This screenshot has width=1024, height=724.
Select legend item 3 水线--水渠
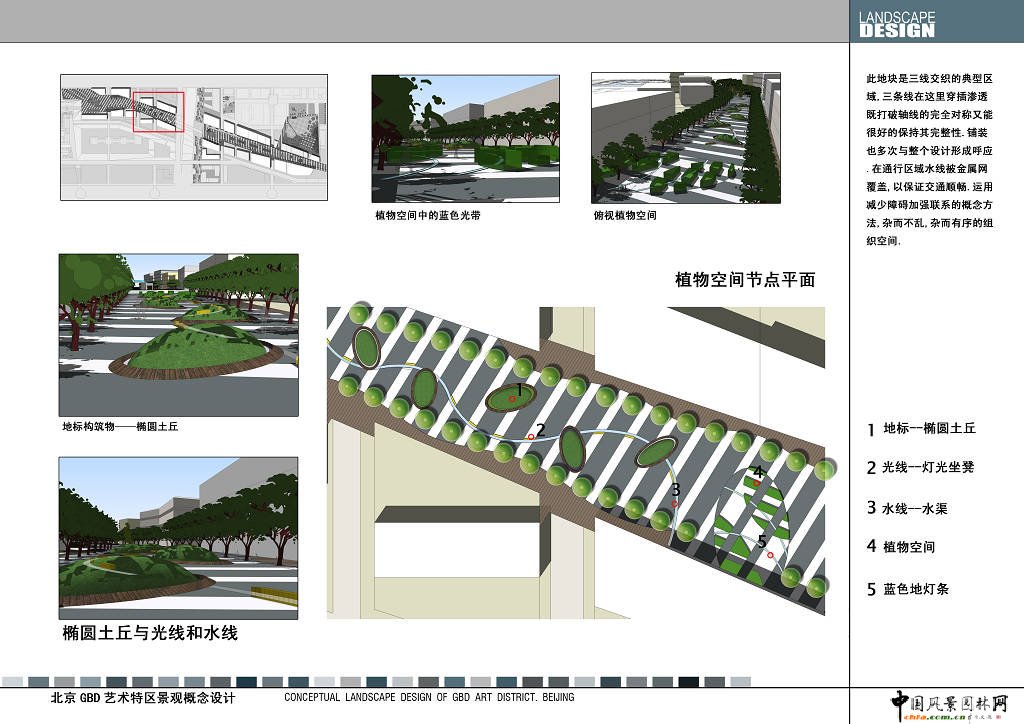click(x=907, y=508)
